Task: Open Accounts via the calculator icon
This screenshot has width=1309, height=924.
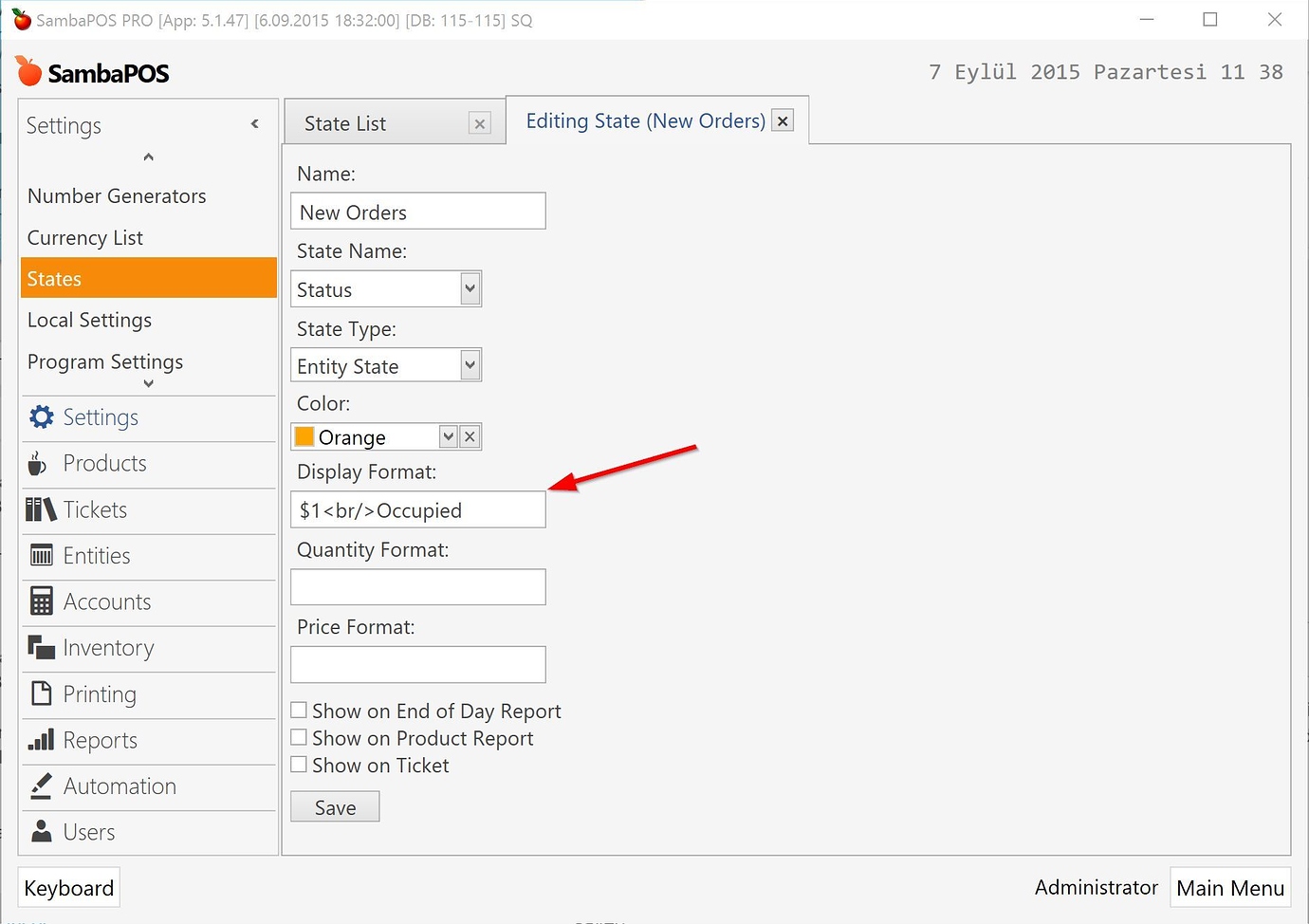Action: tap(42, 601)
